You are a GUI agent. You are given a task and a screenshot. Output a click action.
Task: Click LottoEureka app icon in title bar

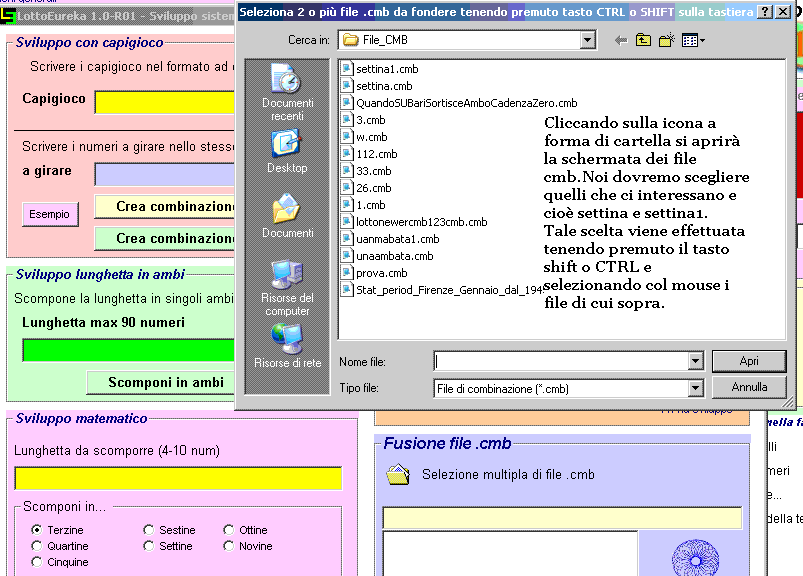7,16
